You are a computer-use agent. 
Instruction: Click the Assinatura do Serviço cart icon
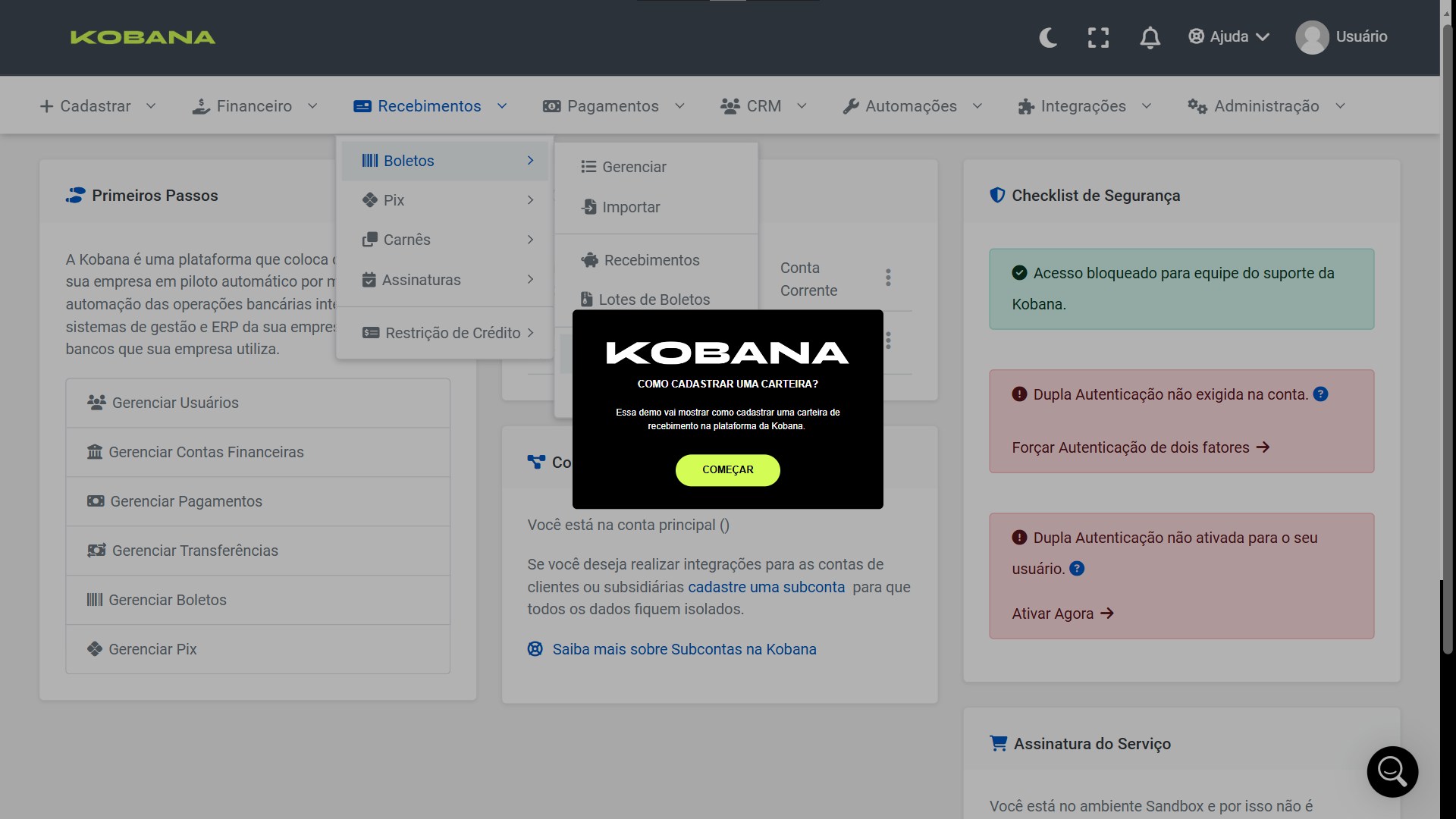coord(999,743)
